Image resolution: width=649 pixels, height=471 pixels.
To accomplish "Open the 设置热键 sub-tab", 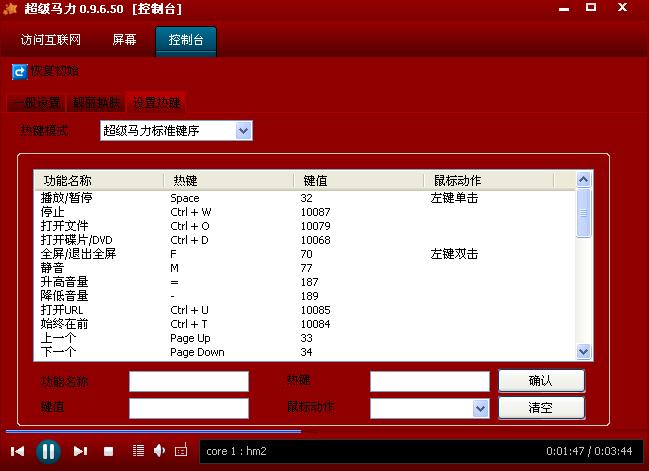I will (156, 103).
